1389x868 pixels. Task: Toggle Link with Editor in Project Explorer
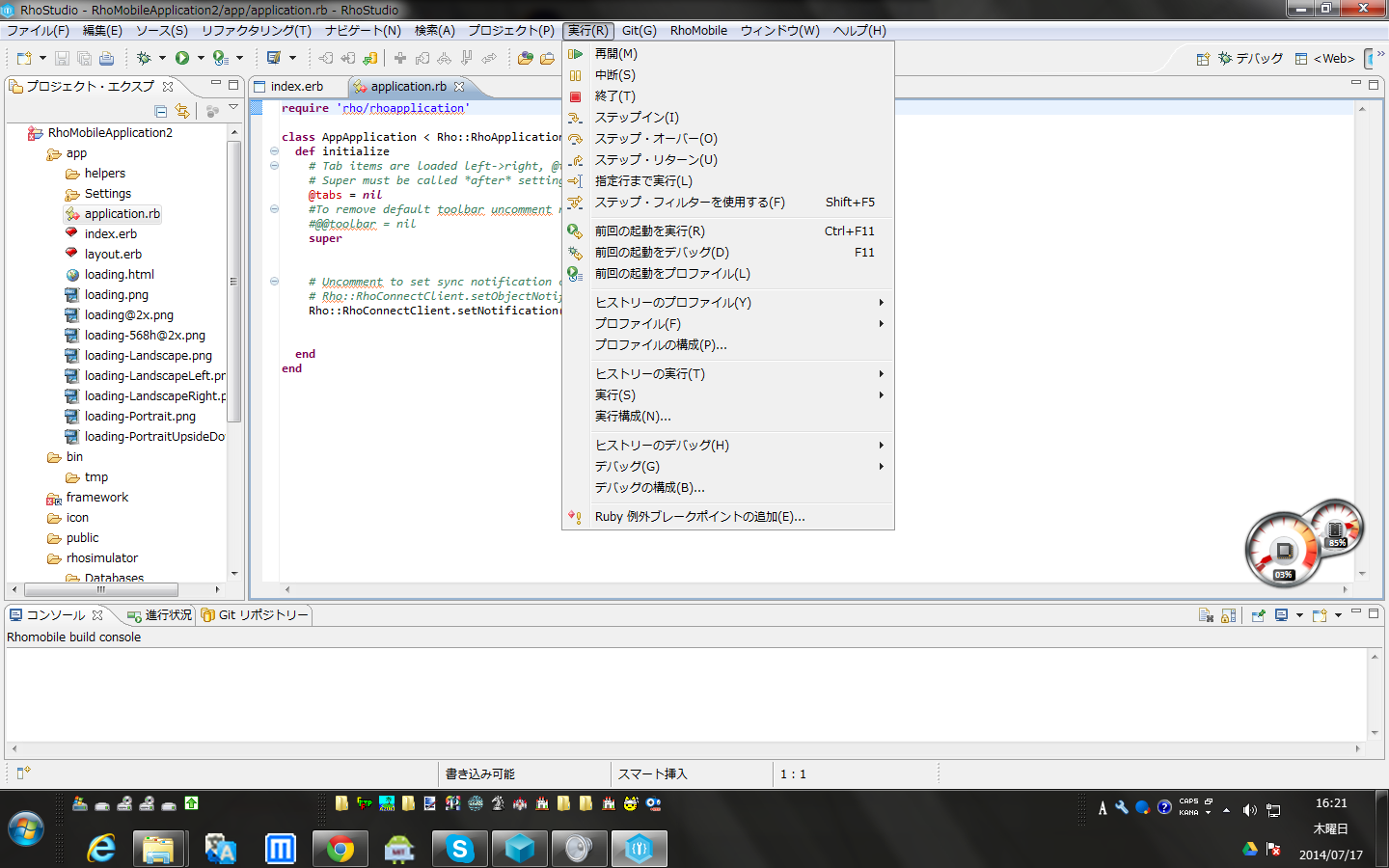[182, 111]
